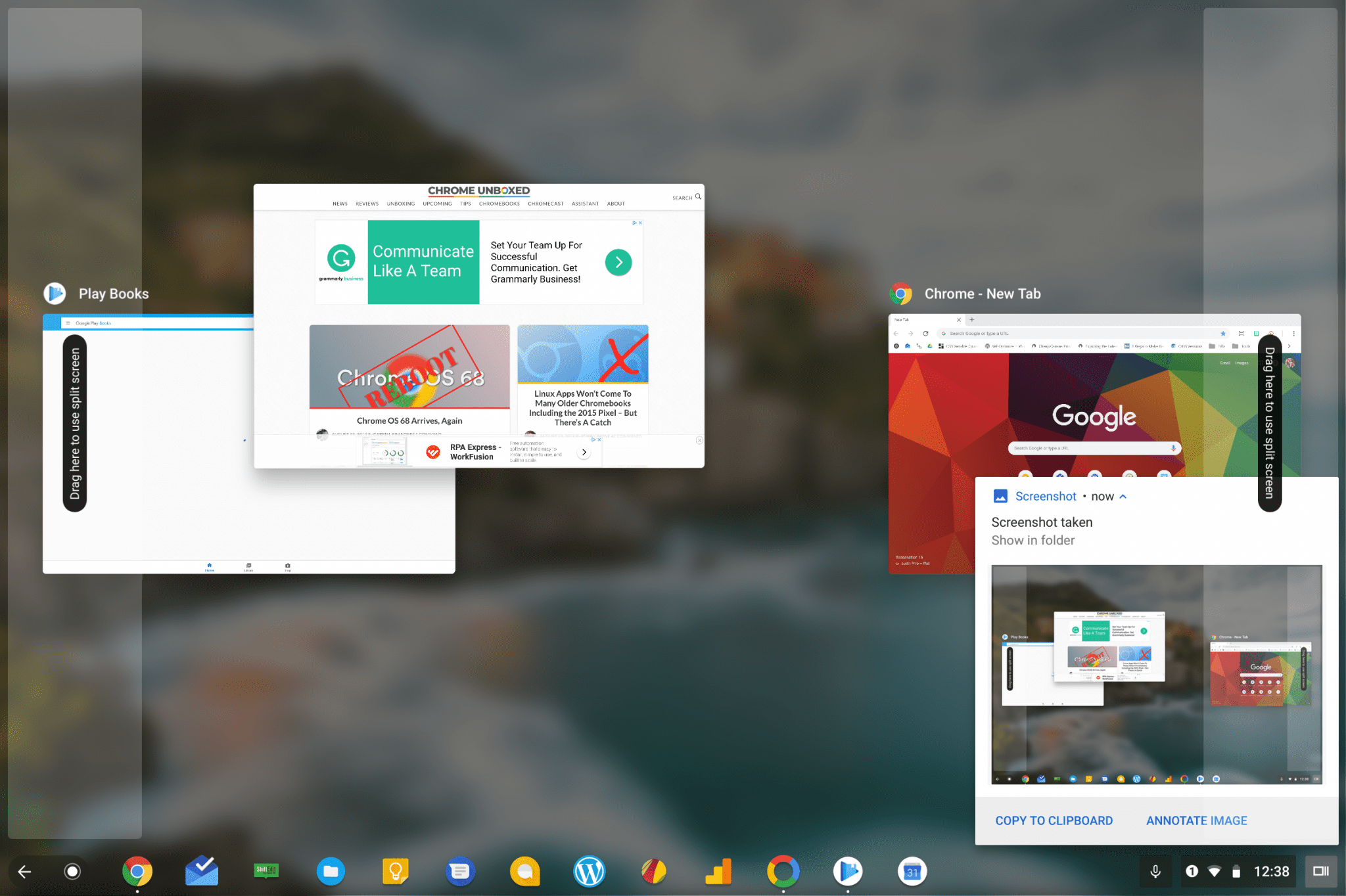This screenshot has height=896, width=1346.
Task: Open the status area clock menu
Action: point(1271,872)
